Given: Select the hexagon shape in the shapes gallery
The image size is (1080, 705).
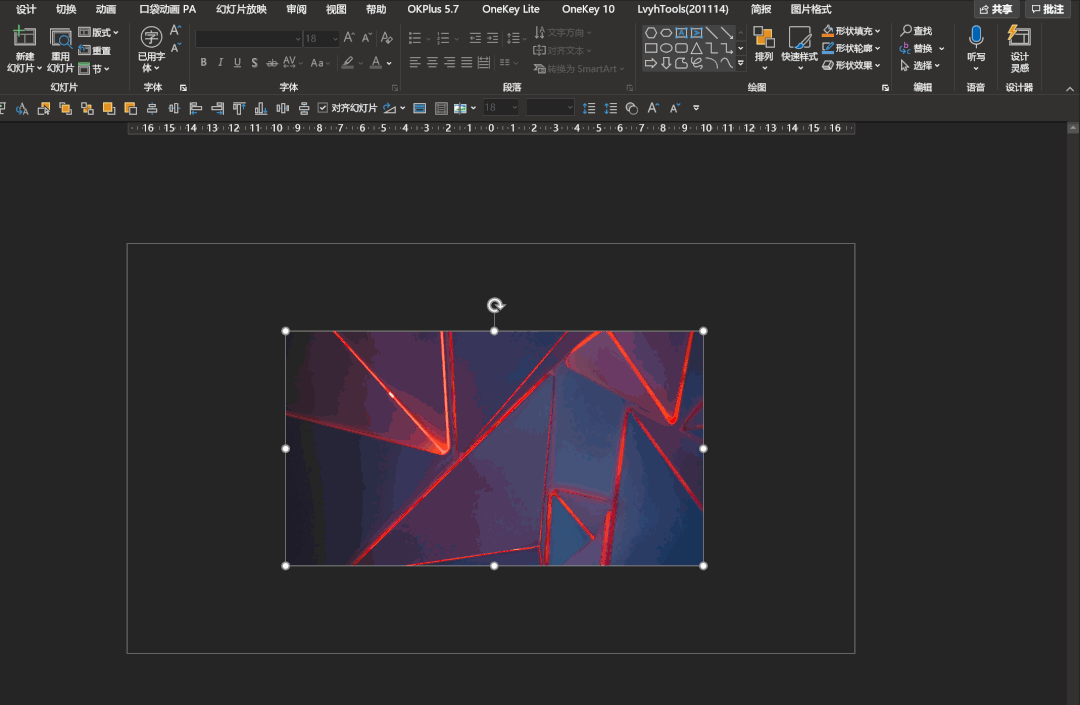Looking at the screenshot, I should click(x=650, y=32).
